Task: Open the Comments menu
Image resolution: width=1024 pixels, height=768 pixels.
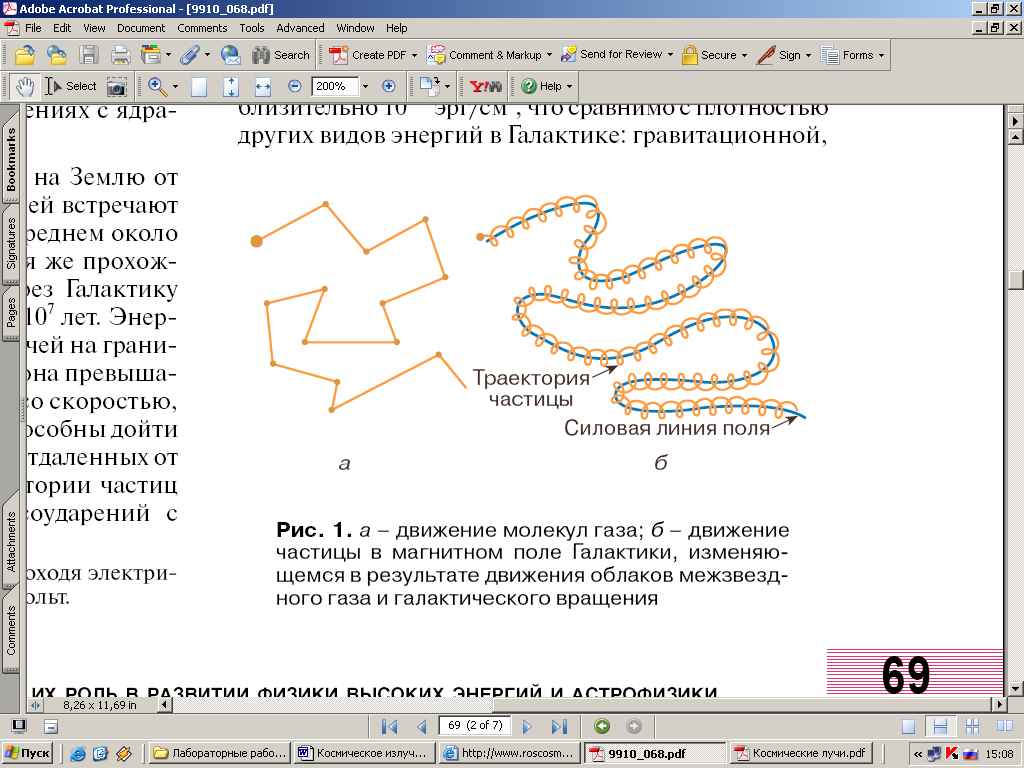Action: (202, 28)
